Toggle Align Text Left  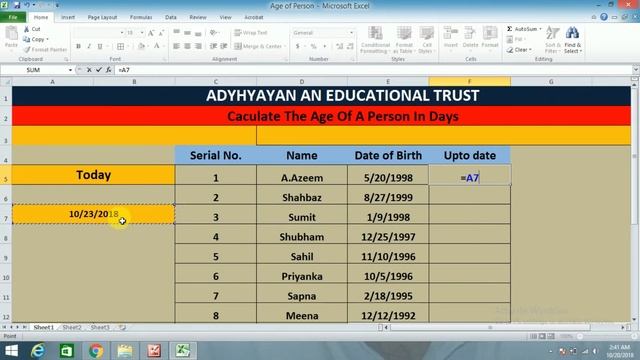pos(176,47)
